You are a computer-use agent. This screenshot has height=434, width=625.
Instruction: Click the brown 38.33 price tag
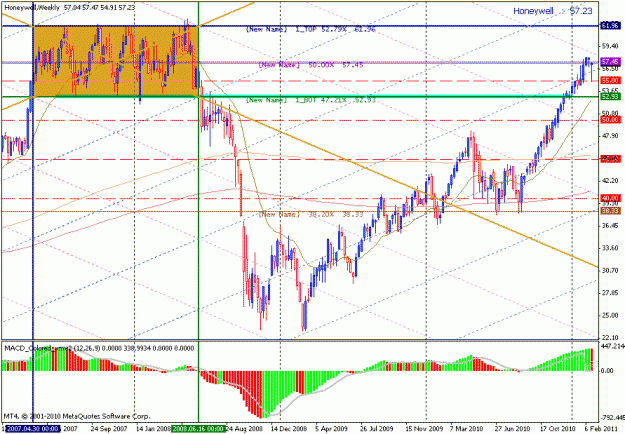click(x=611, y=211)
